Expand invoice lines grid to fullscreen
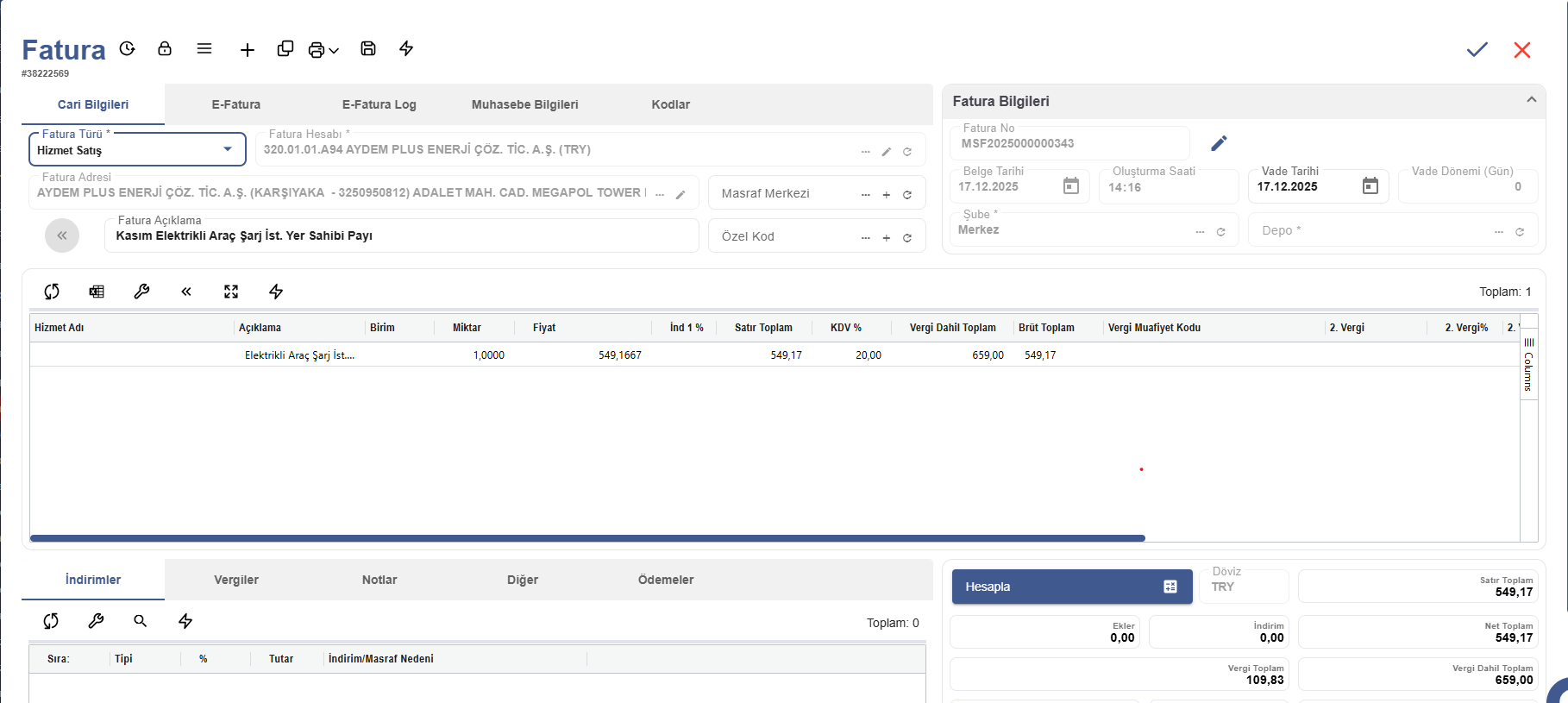 (231, 292)
